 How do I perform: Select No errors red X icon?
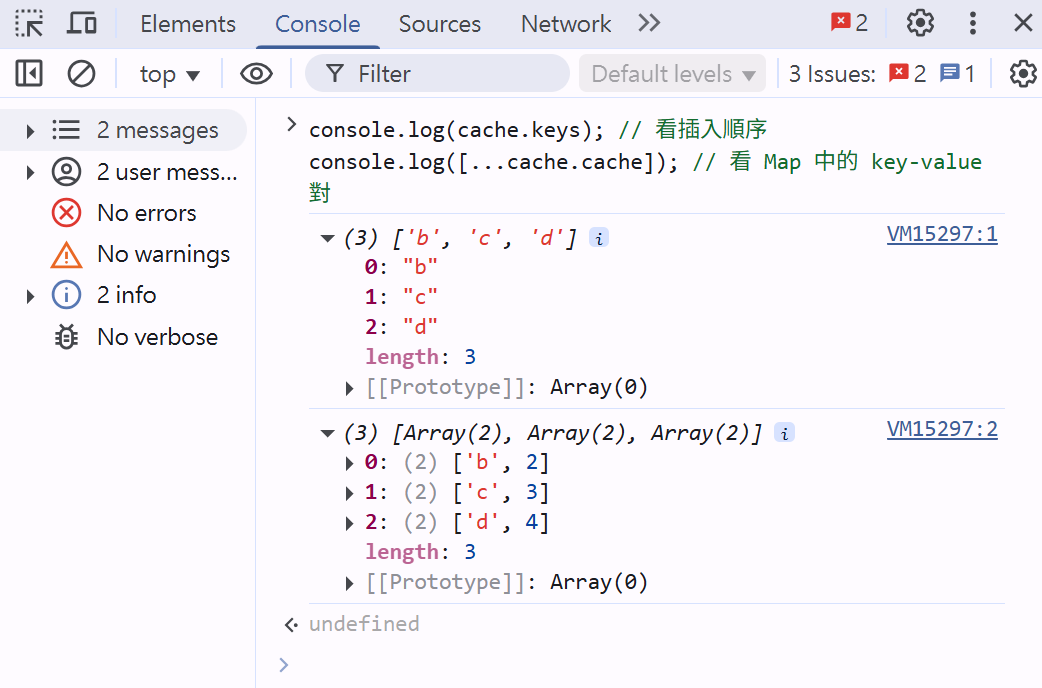pos(66,213)
